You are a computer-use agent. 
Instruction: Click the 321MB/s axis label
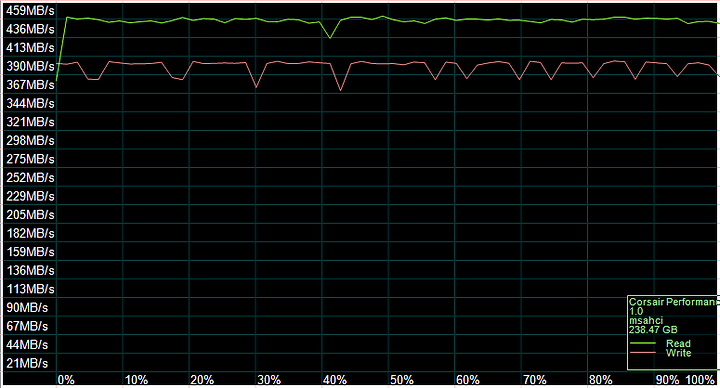click(x=30, y=122)
